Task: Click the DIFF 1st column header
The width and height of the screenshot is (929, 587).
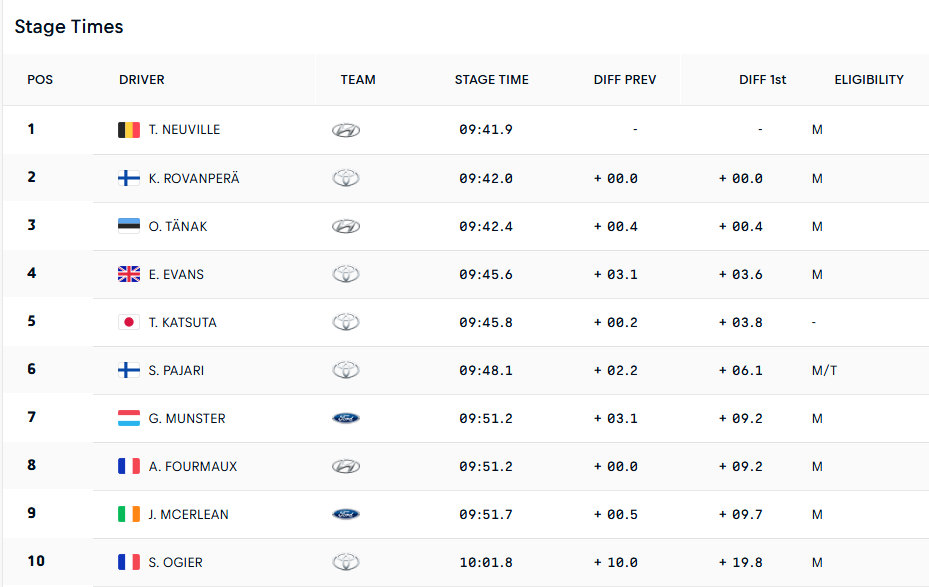Action: 762,80
